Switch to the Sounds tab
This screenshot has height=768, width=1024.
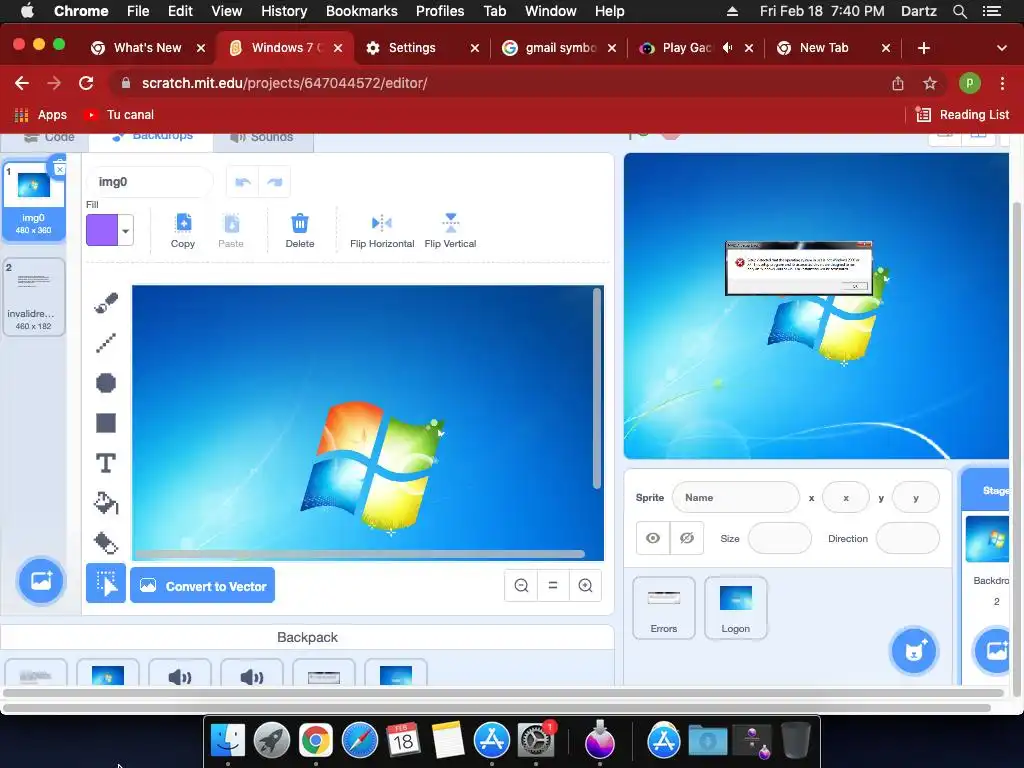coord(262,137)
